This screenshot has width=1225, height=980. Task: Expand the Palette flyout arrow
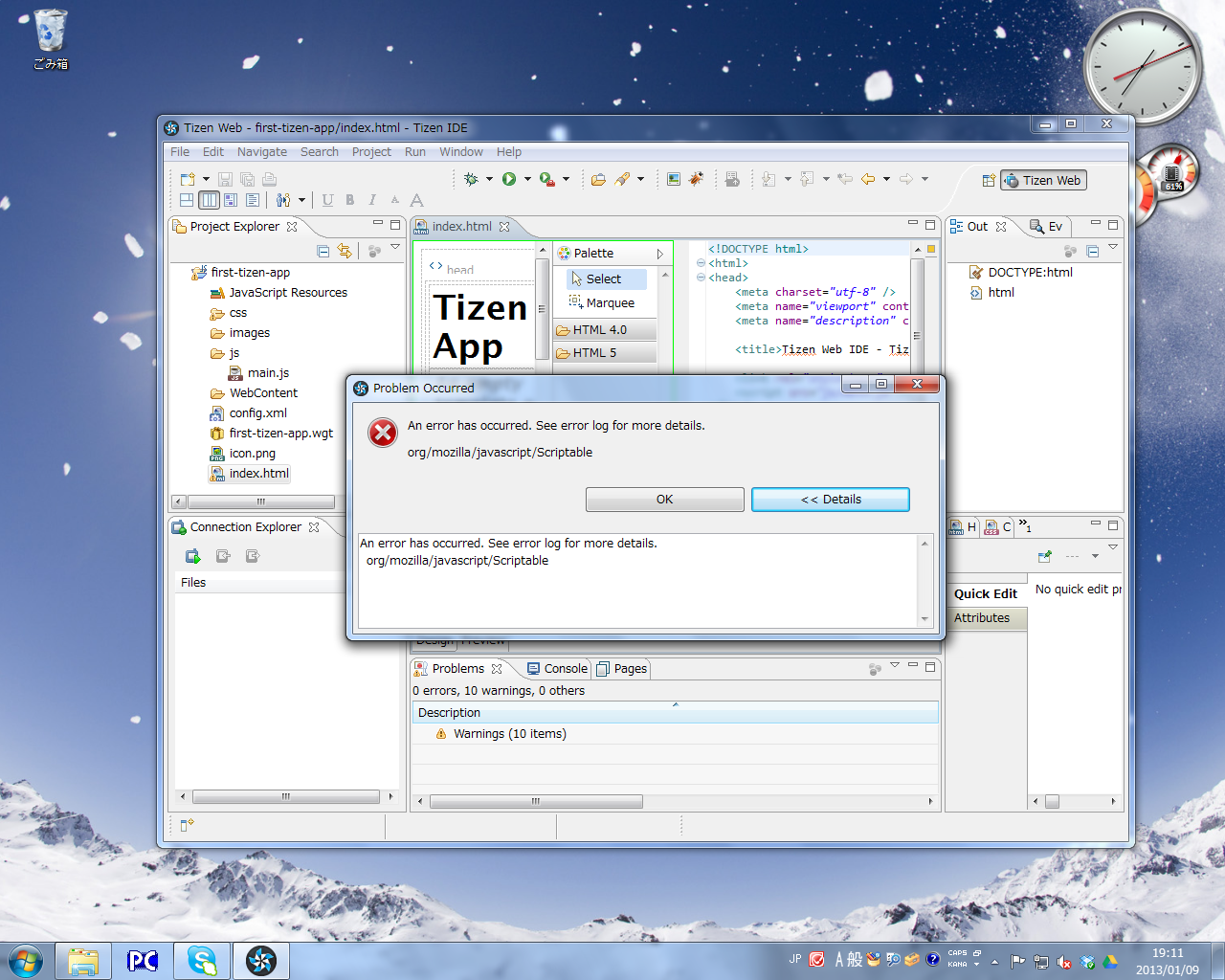(659, 254)
